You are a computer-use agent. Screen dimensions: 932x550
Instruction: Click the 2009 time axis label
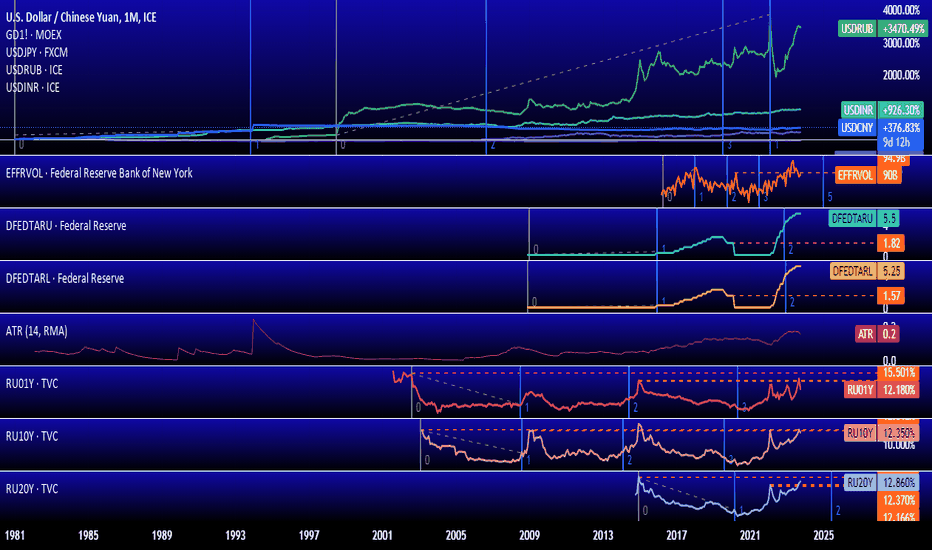[530, 536]
